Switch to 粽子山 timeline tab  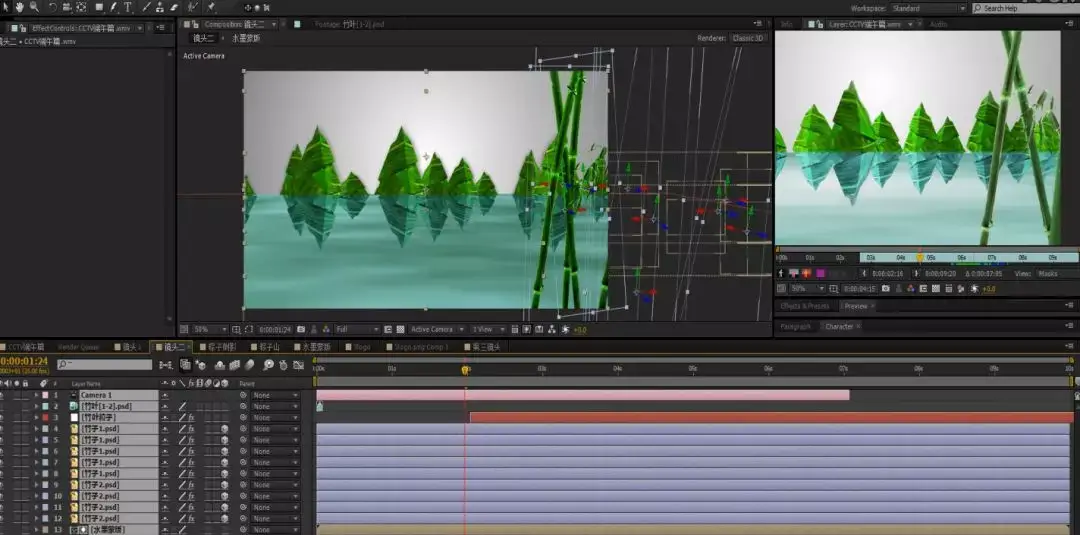coord(267,347)
